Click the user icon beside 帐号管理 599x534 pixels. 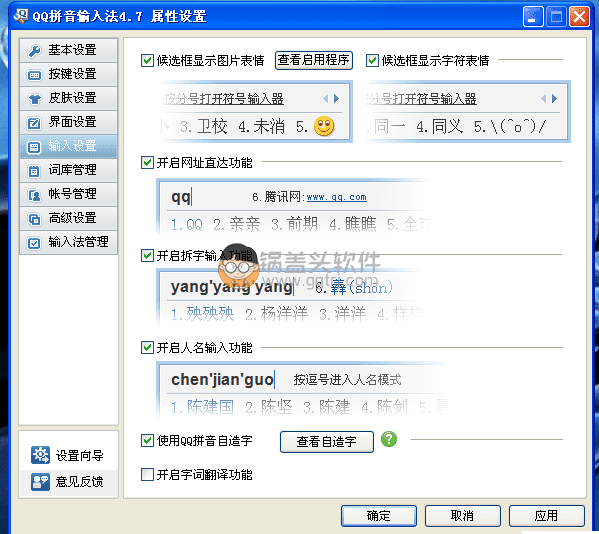coord(34,195)
